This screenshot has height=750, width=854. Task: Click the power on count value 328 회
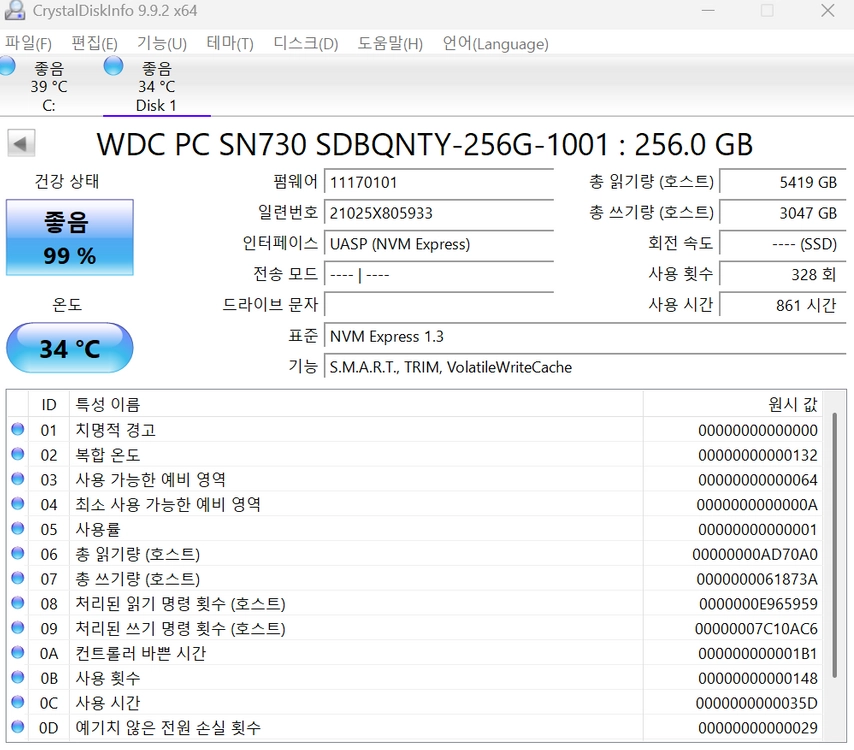pyautogui.click(x=783, y=274)
